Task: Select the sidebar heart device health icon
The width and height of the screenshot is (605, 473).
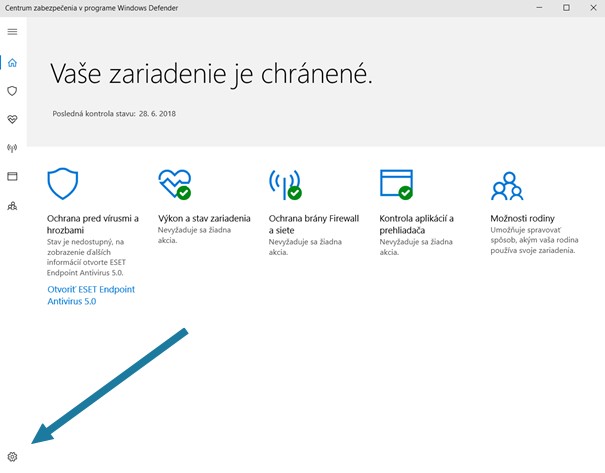Action: click(x=12, y=119)
